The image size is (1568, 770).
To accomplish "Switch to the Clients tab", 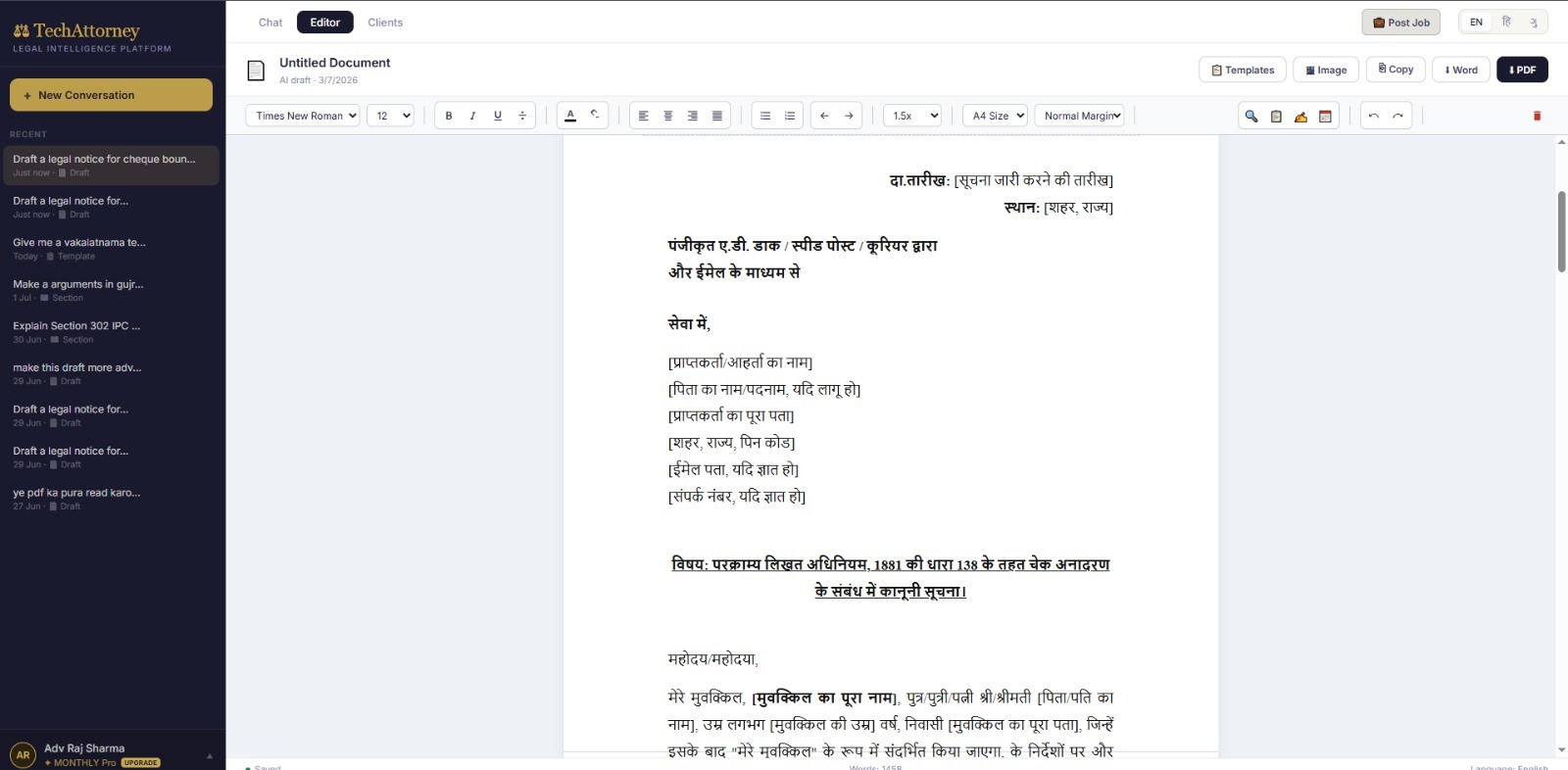I will click(x=385, y=23).
